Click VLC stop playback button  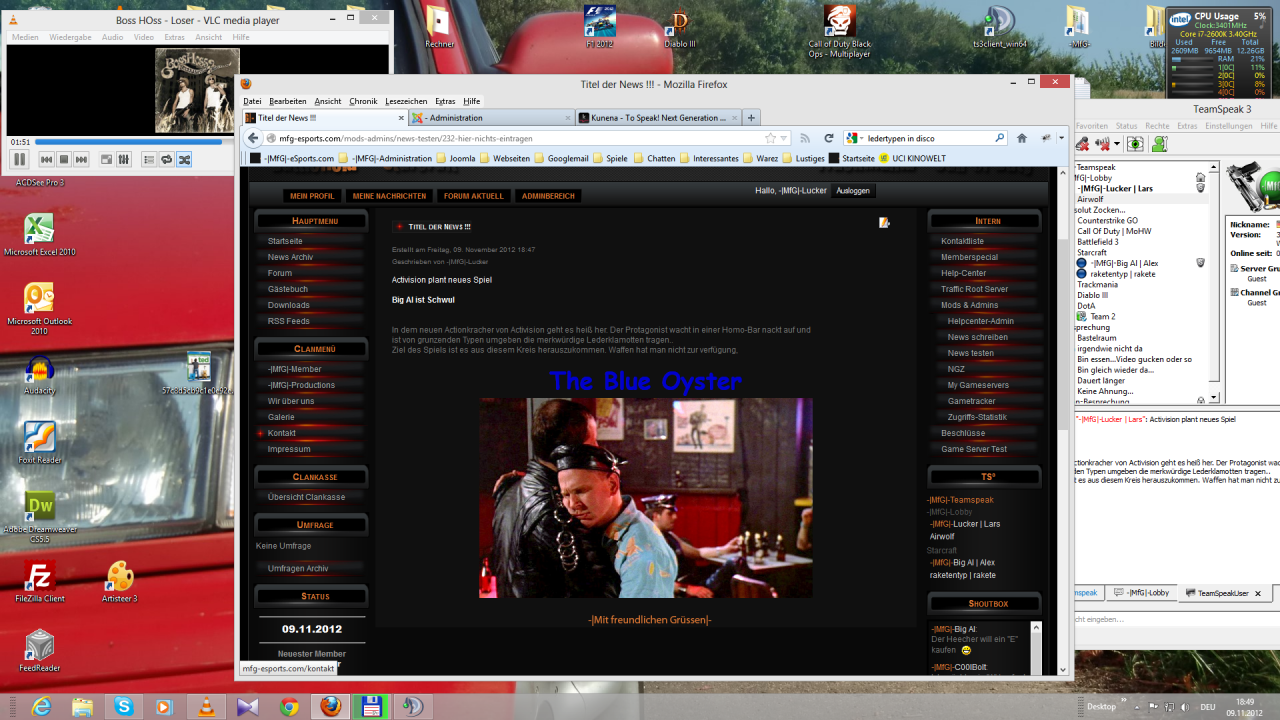(x=64, y=159)
